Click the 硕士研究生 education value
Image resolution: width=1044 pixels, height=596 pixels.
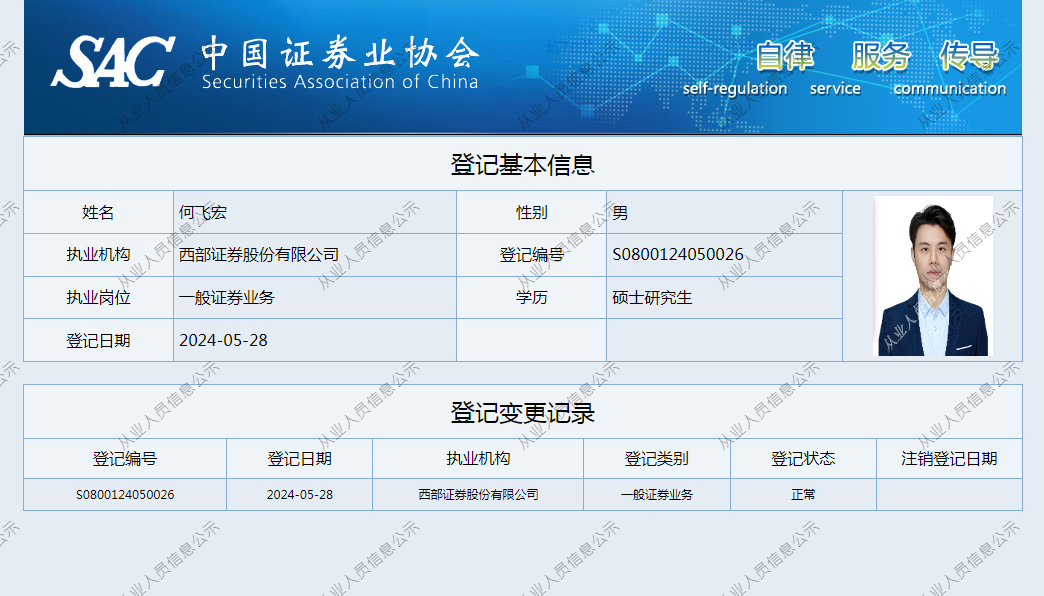pos(652,298)
